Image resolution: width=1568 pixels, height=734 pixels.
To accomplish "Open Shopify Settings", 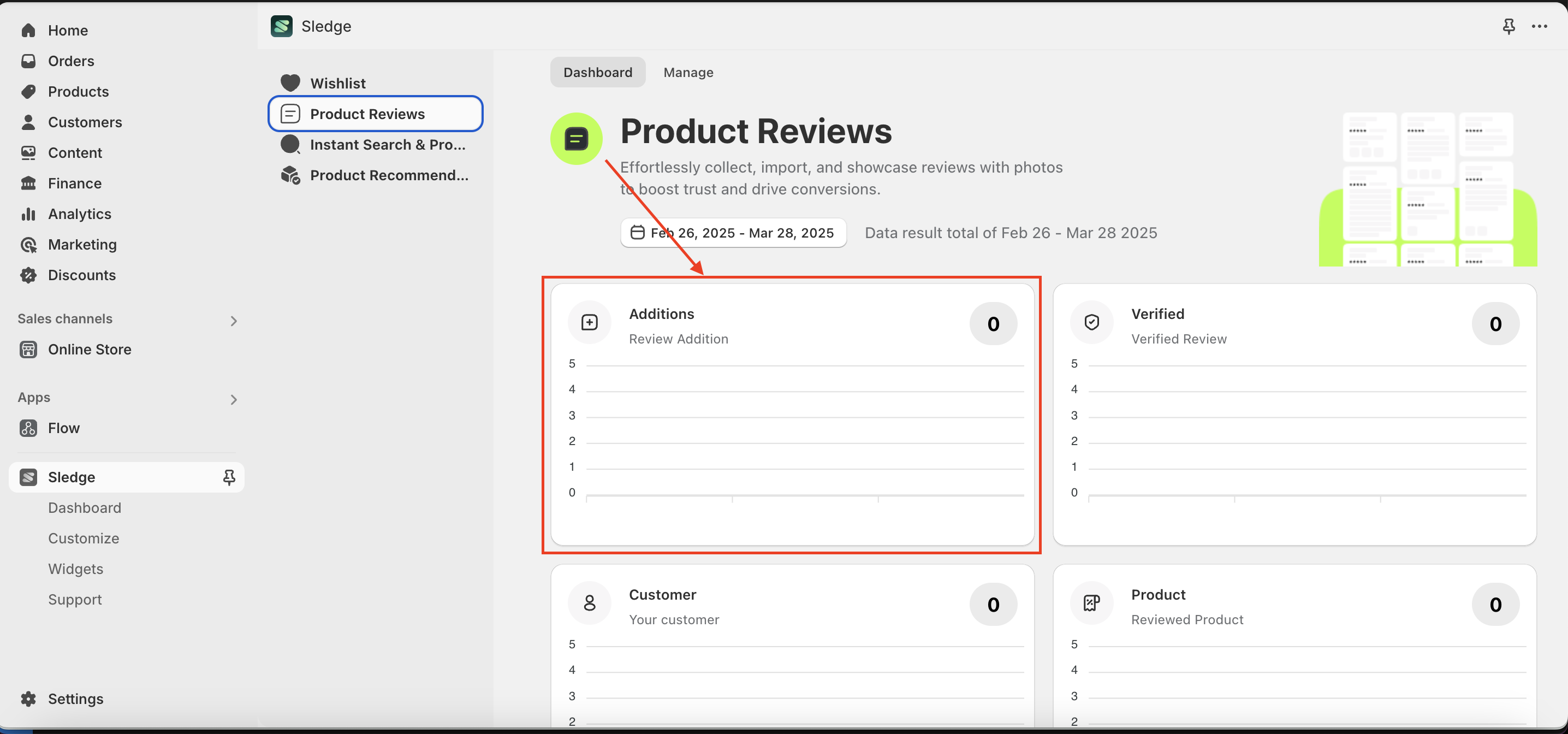I will coord(75,699).
